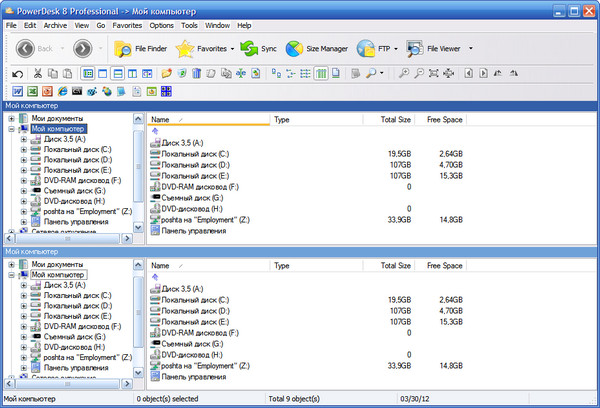Expand Мои документы in lower tree
This screenshot has width=600, height=408.
coord(11,264)
